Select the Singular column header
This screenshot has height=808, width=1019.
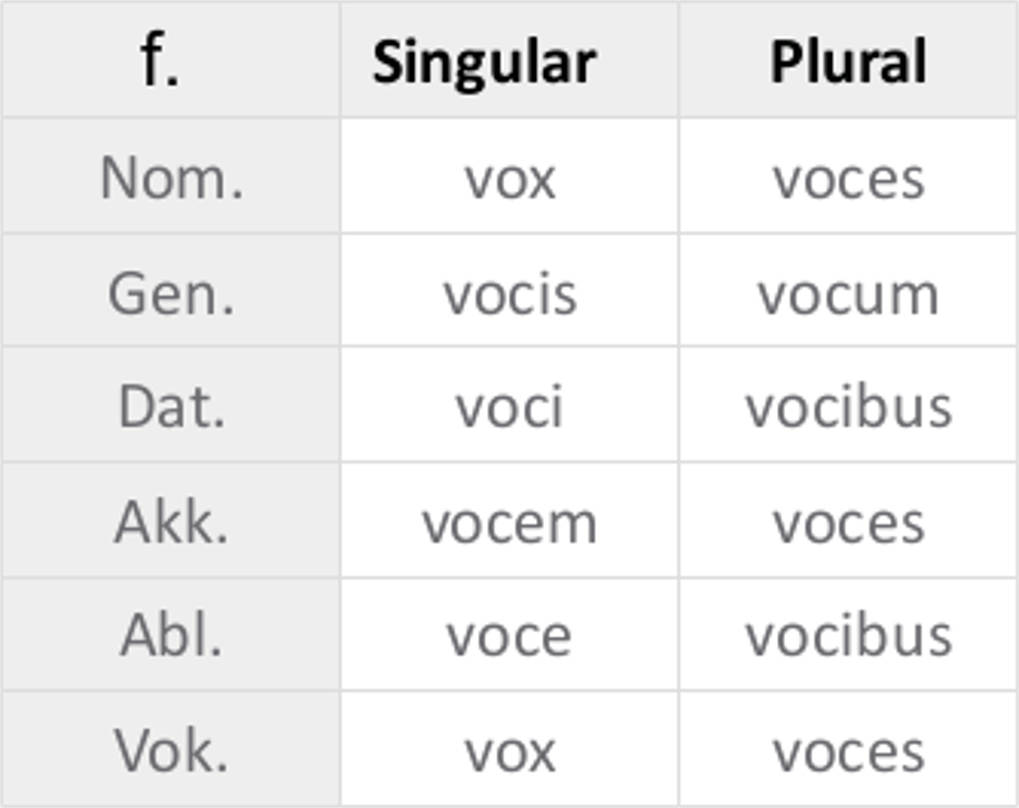(x=484, y=62)
